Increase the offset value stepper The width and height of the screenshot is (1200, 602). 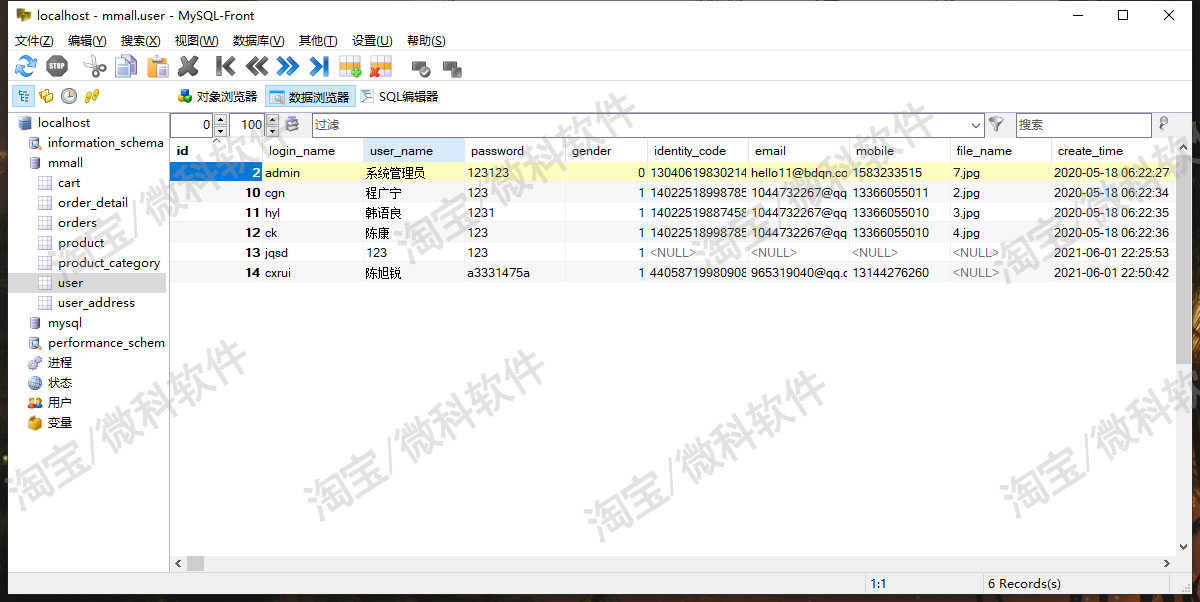point(220,120)
